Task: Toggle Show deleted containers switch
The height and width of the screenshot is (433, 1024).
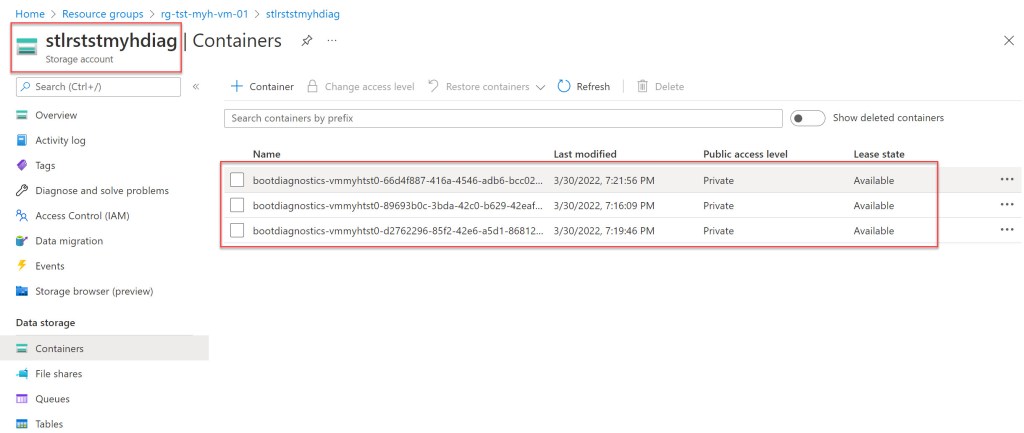Action: click(807, 118)
